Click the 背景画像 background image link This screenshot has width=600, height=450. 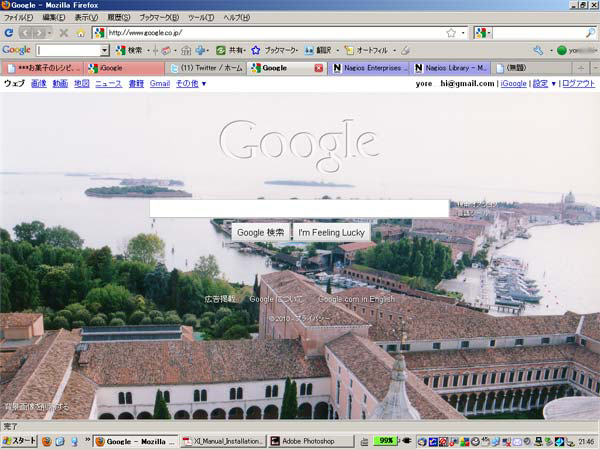point(37,406)
